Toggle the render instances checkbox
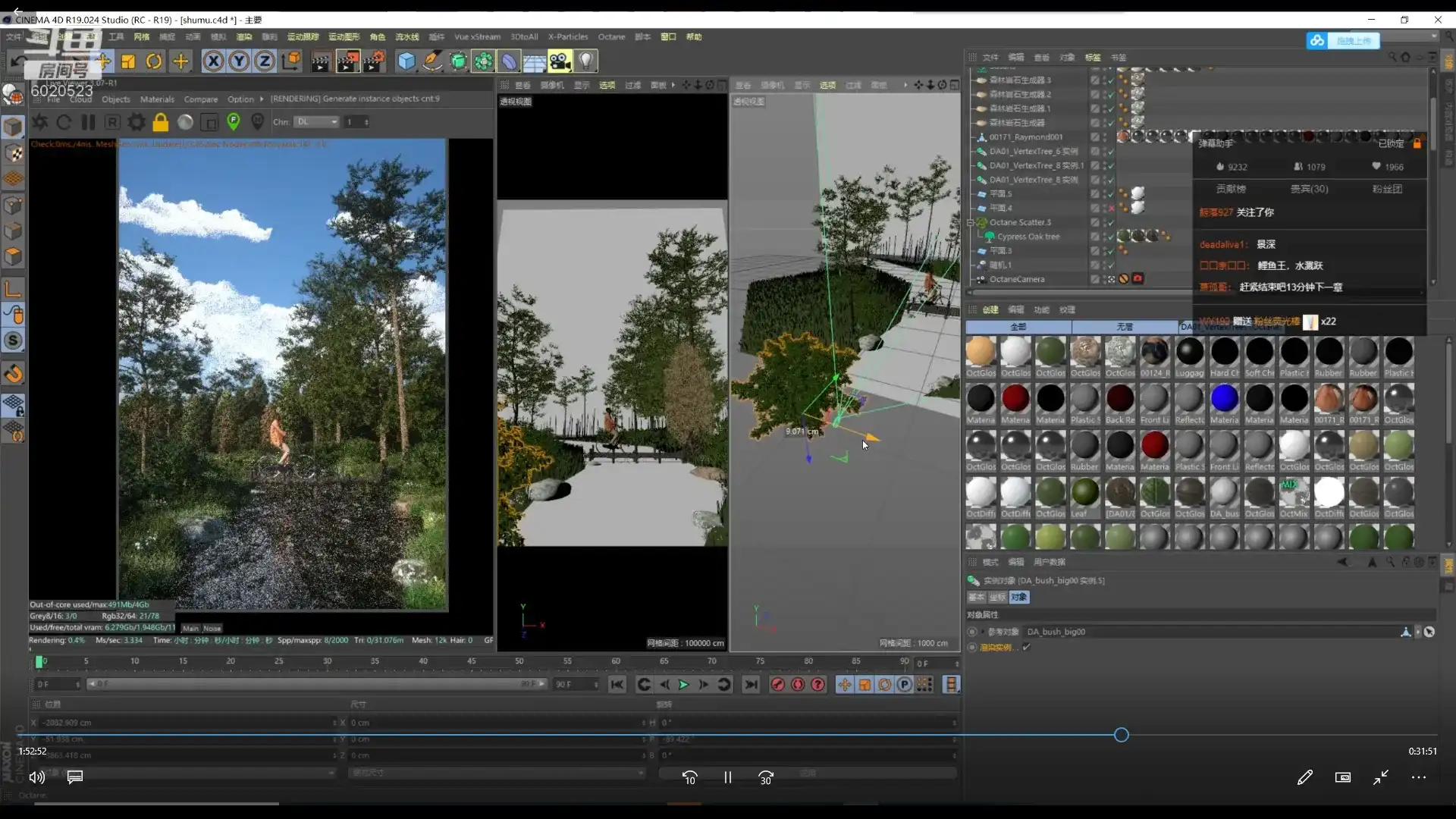The height and width of the screenshot is (819, 1456). (x=1026, y=648)
